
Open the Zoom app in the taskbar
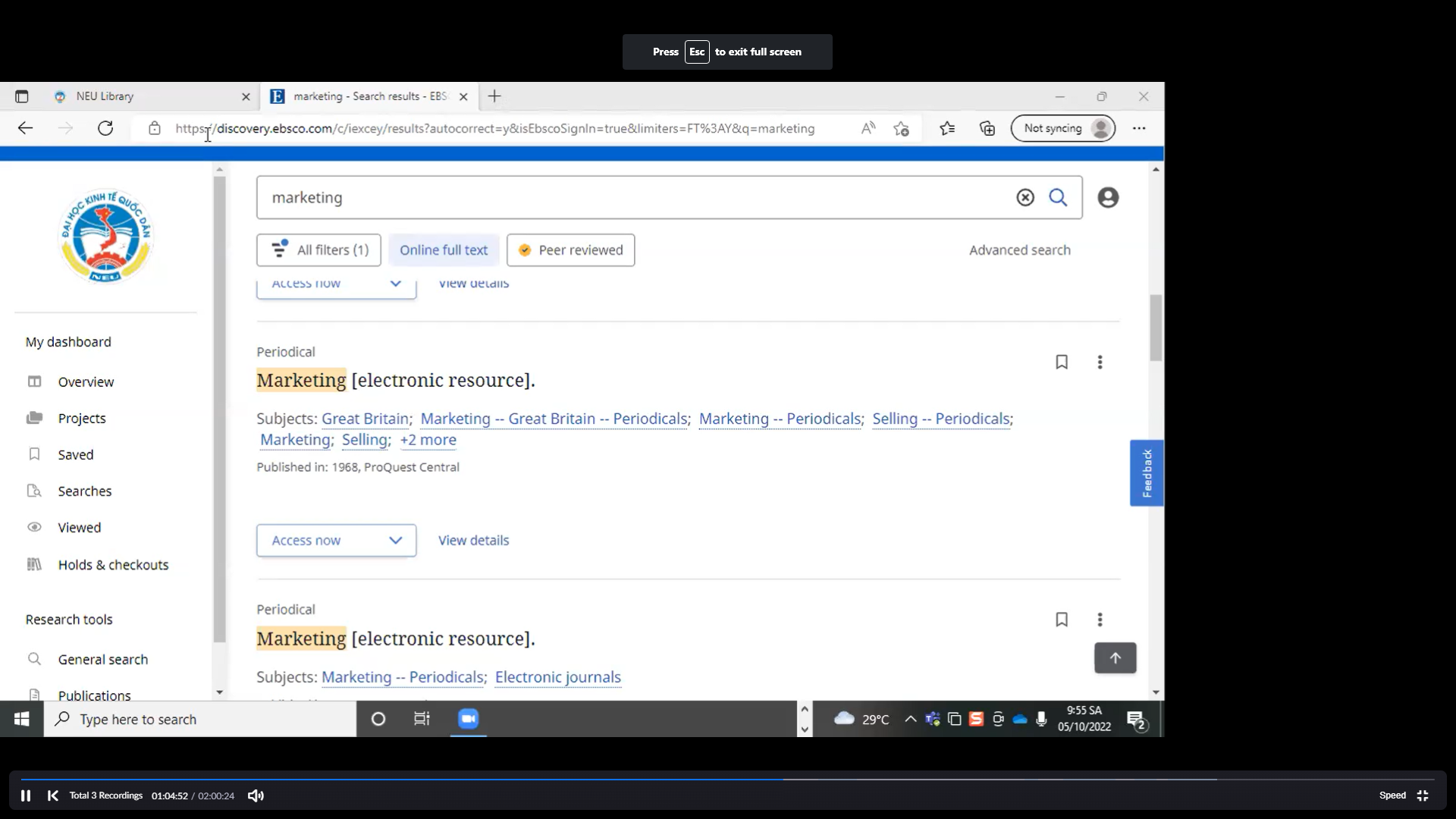pyautogui.click(x=468, y=719)
